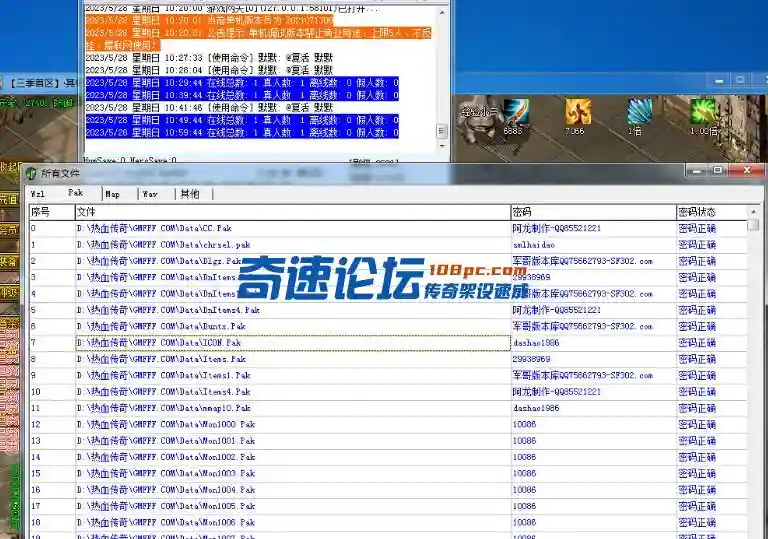Click the 密码状态 column header
The width and height of the screenshot is (768, 539).
click(x=712, y=212)
